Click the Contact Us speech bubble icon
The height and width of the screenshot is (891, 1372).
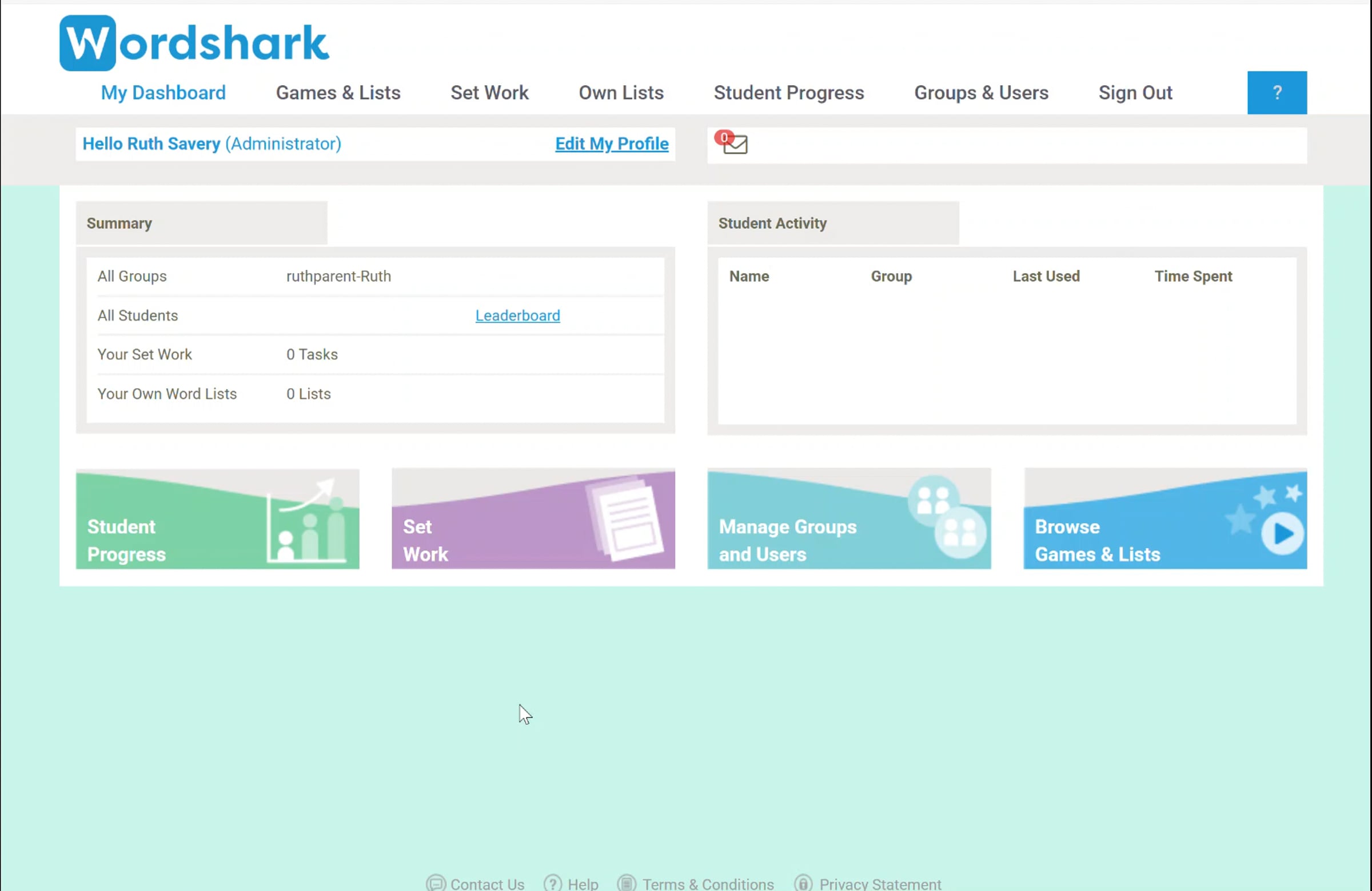click(436, 884)
